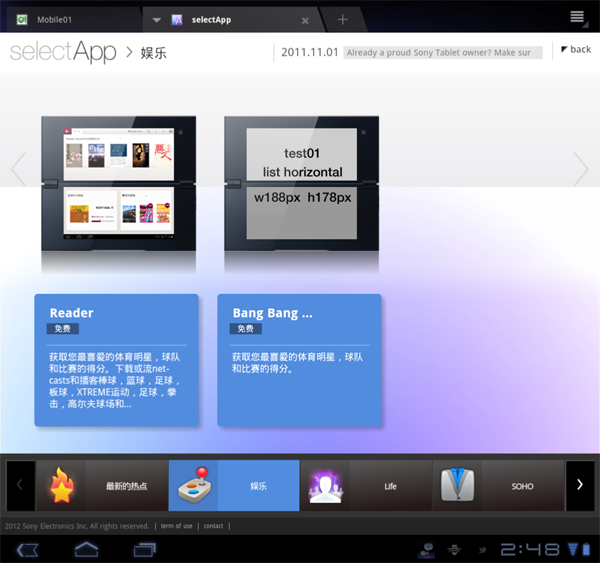Open the Reader app info card

[x=116, y=360]
